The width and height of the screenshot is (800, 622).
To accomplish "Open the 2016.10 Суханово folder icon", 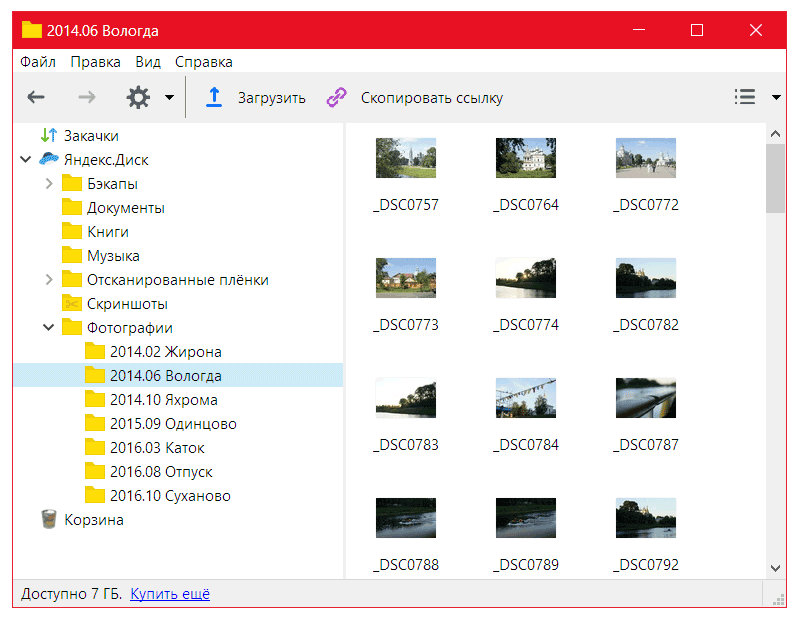I will coord(95,494).
